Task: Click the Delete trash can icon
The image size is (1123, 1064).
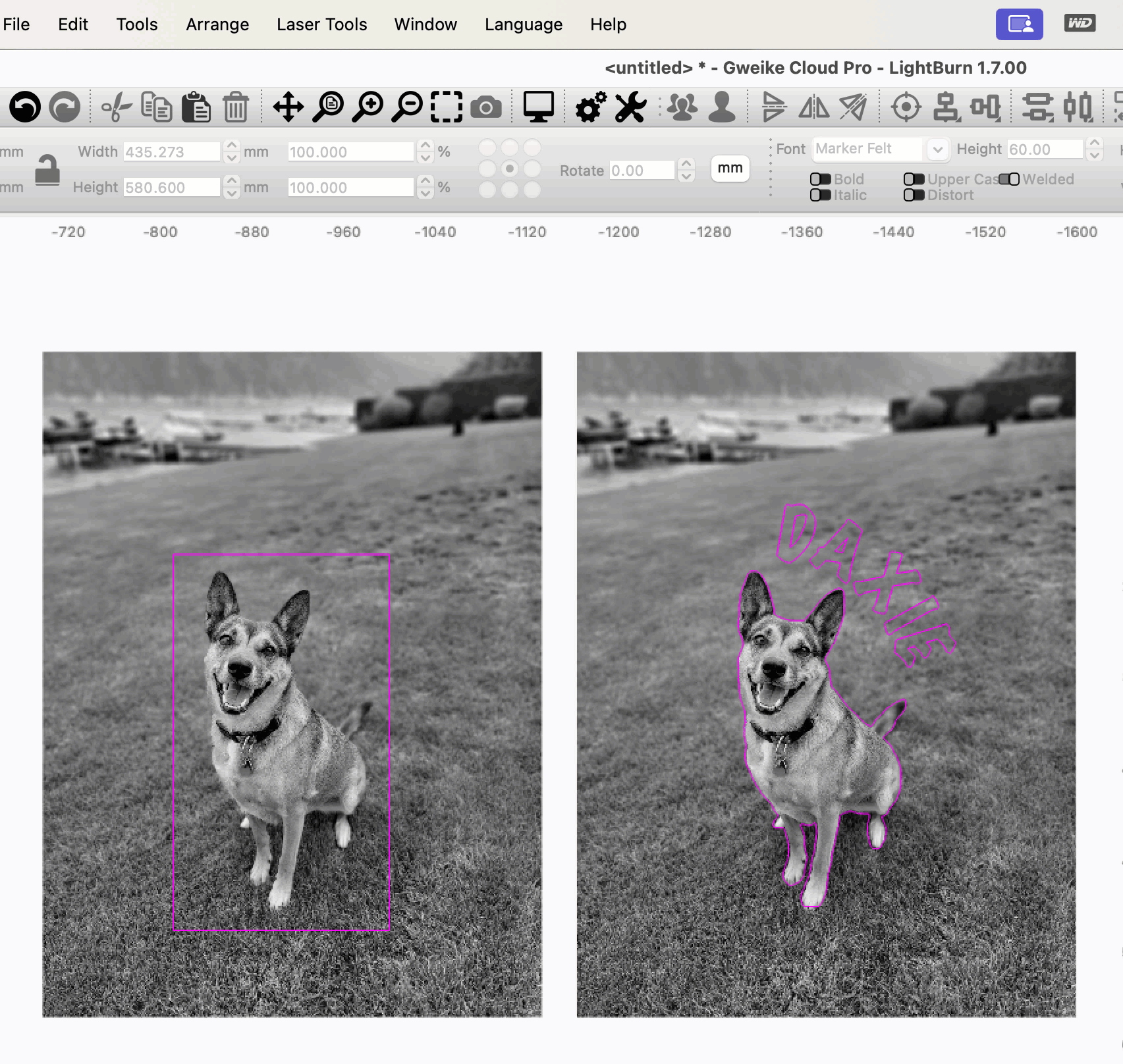Action: 235,107
